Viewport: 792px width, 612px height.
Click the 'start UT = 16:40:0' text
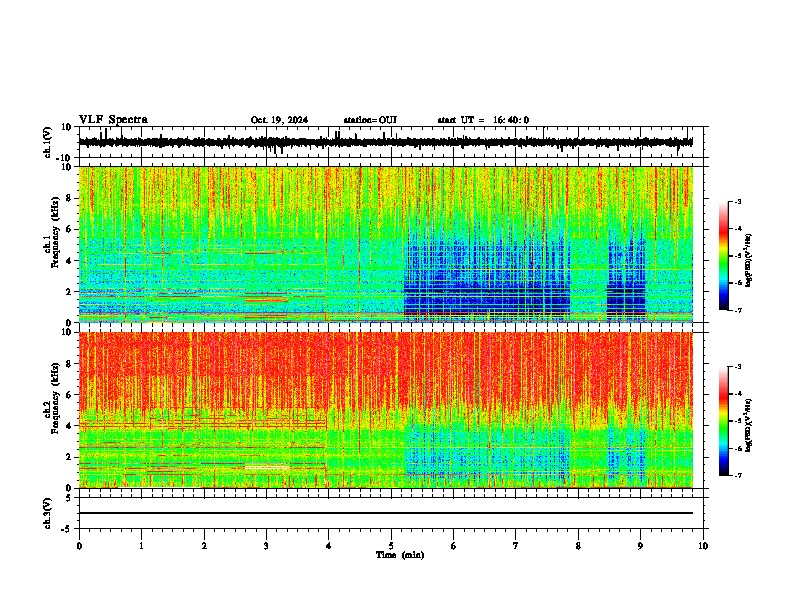[483, 120]
